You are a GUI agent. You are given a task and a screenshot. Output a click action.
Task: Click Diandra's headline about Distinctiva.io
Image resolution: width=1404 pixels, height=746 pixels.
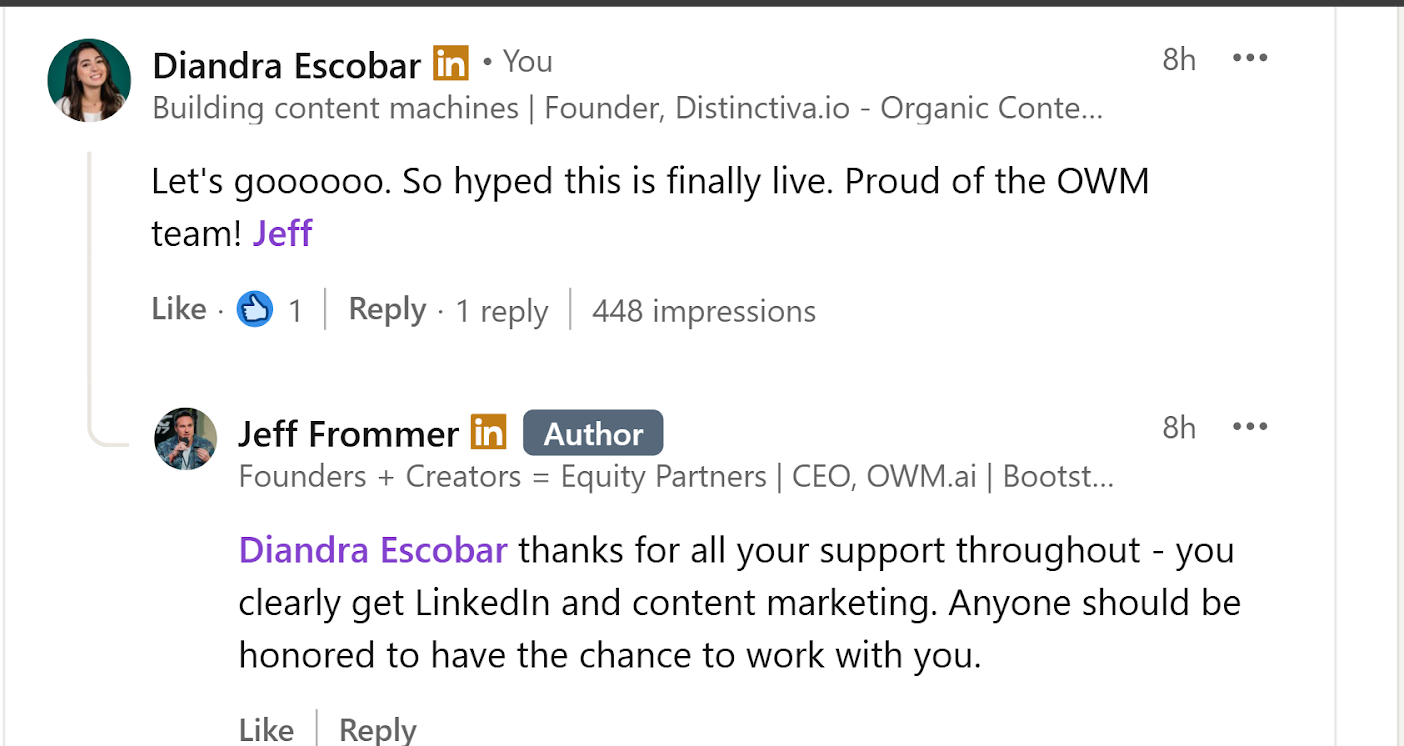(627, 108)
